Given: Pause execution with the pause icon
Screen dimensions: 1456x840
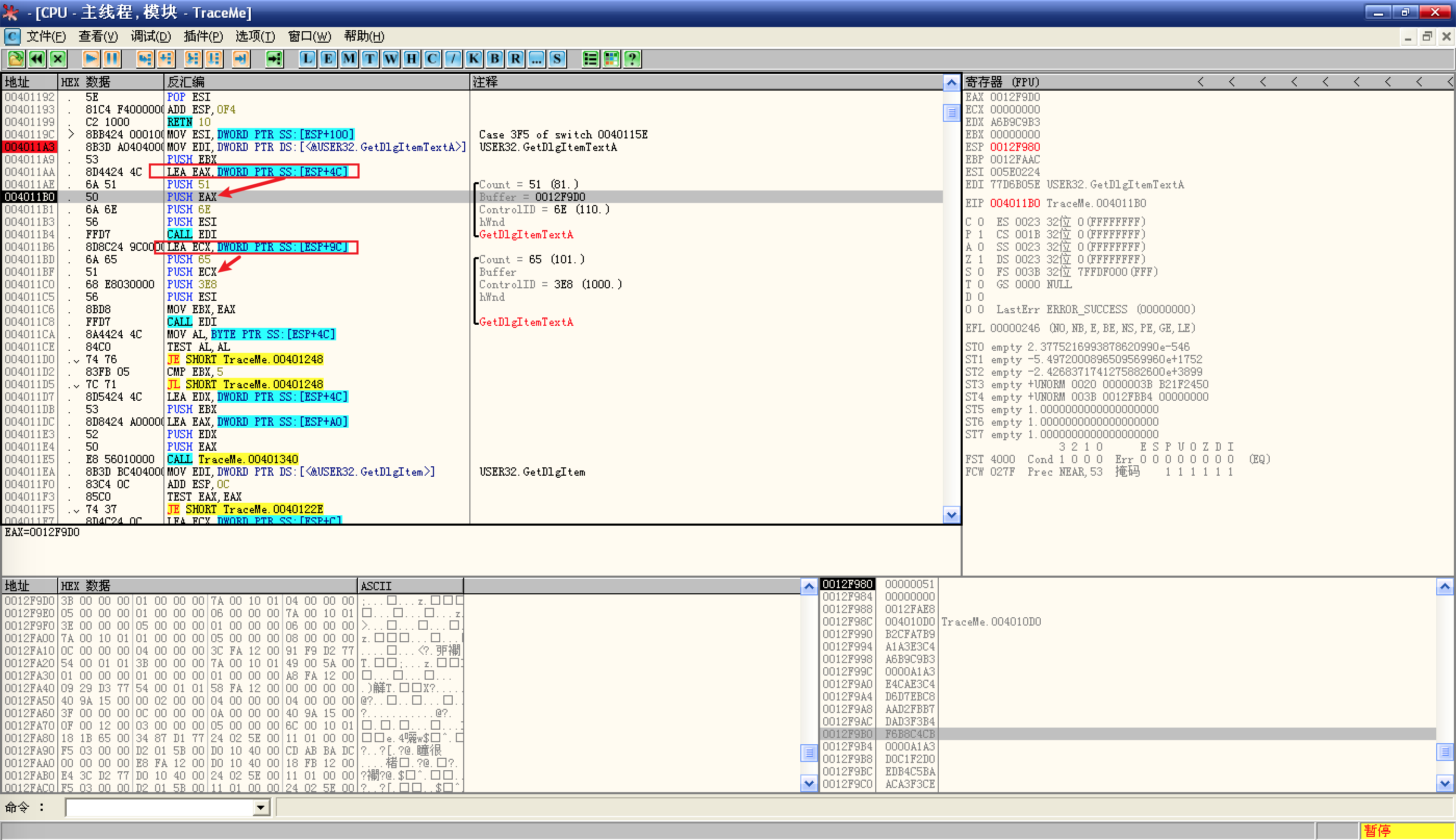Looking at the screenshot, I should (112, 58).
